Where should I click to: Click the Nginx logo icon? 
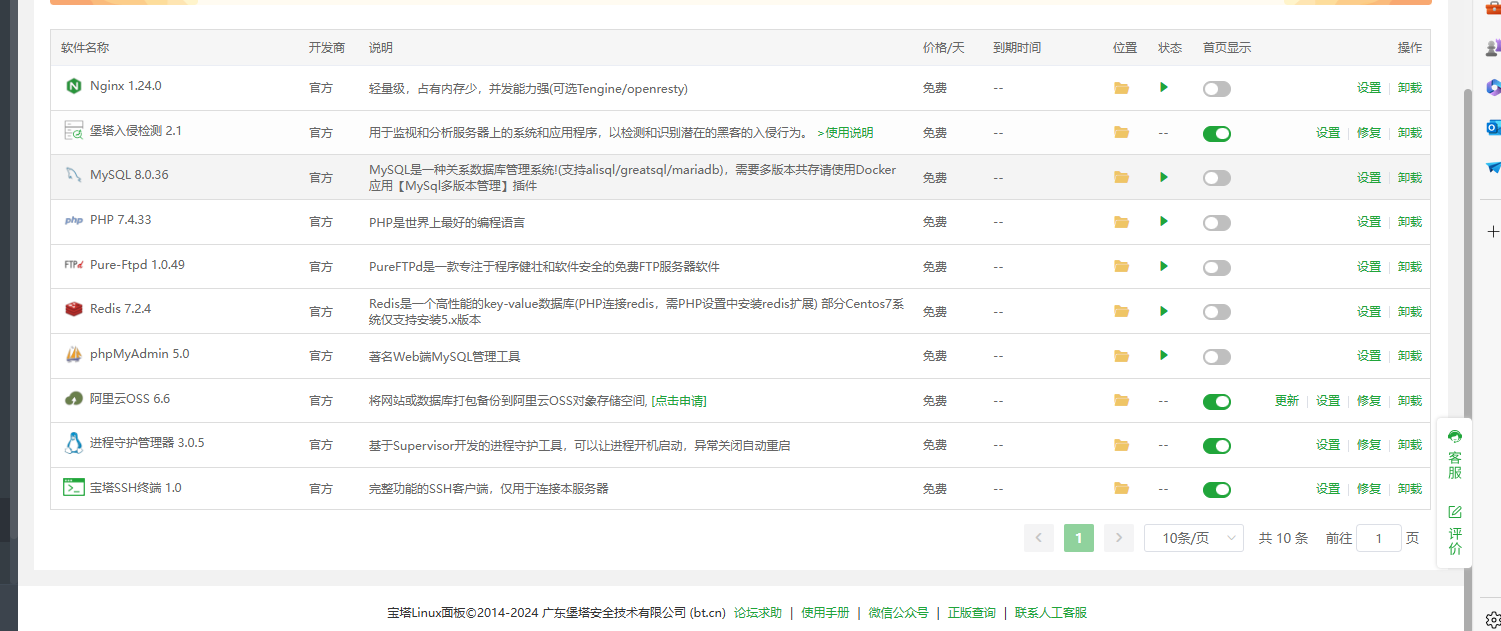pyautogui.click(x=73, y=86)
